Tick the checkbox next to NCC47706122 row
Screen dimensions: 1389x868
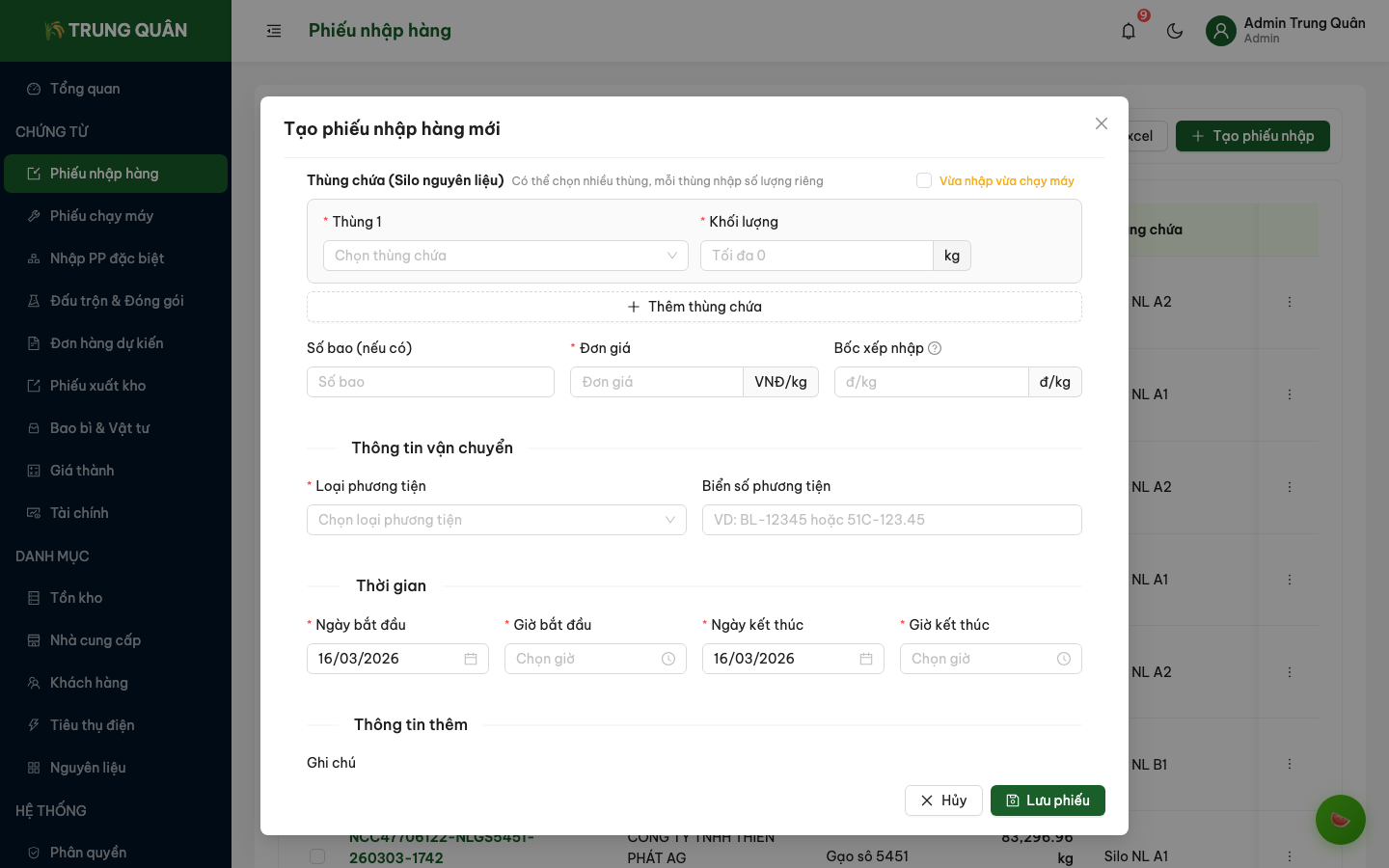(317, 856)
